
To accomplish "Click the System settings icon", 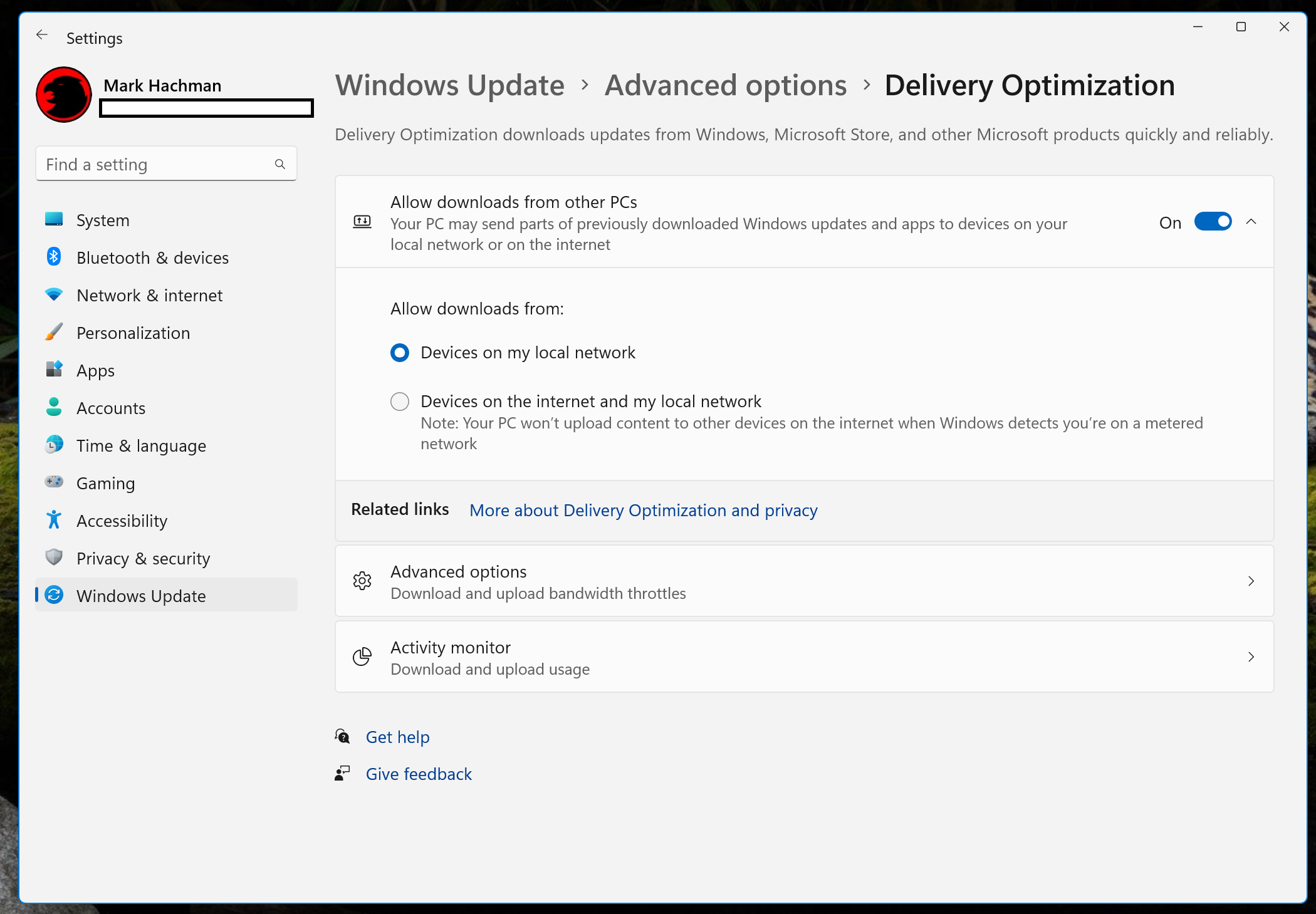I will coord(55,220).
